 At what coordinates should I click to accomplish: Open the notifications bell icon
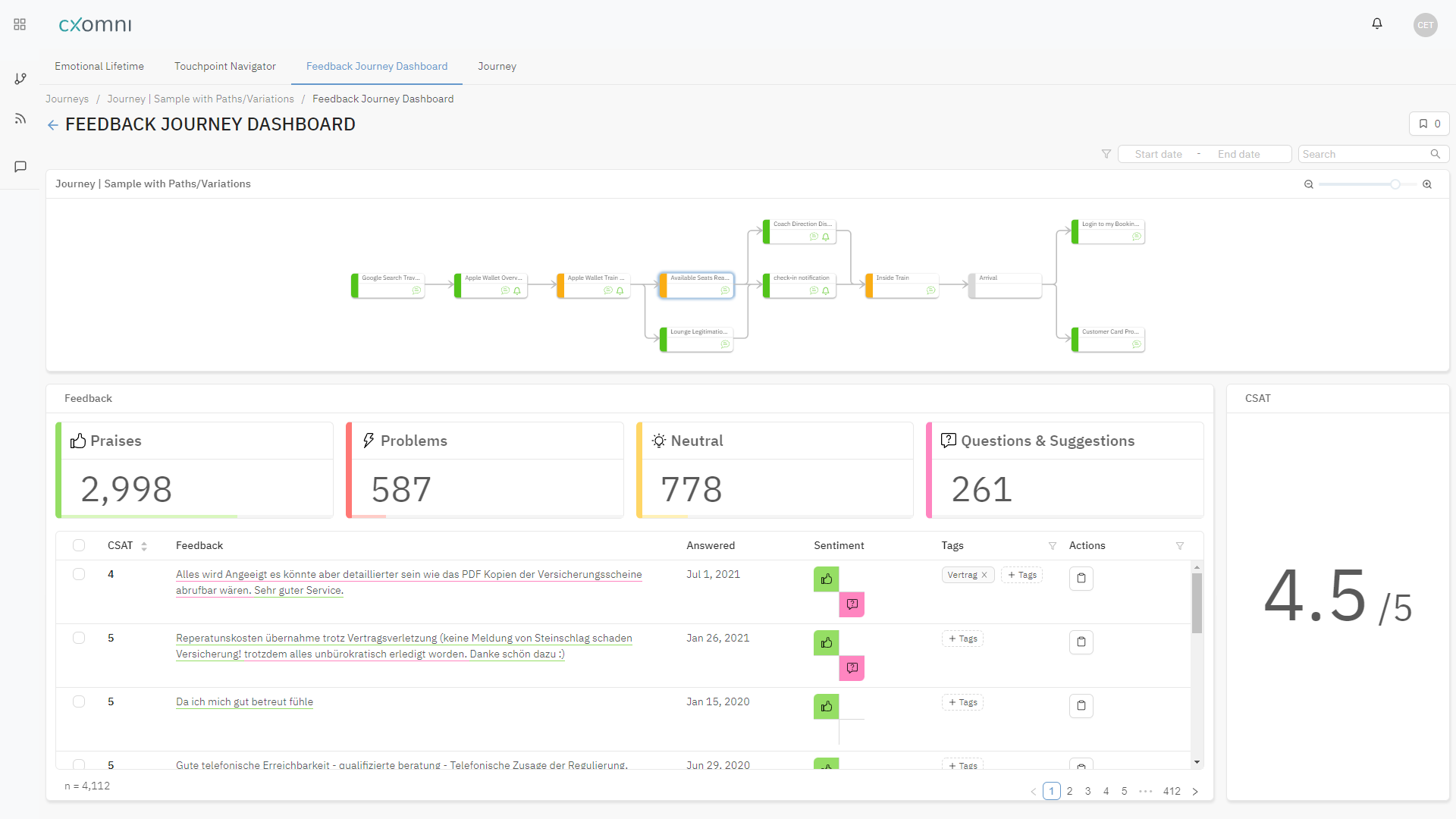[1377, 24]
